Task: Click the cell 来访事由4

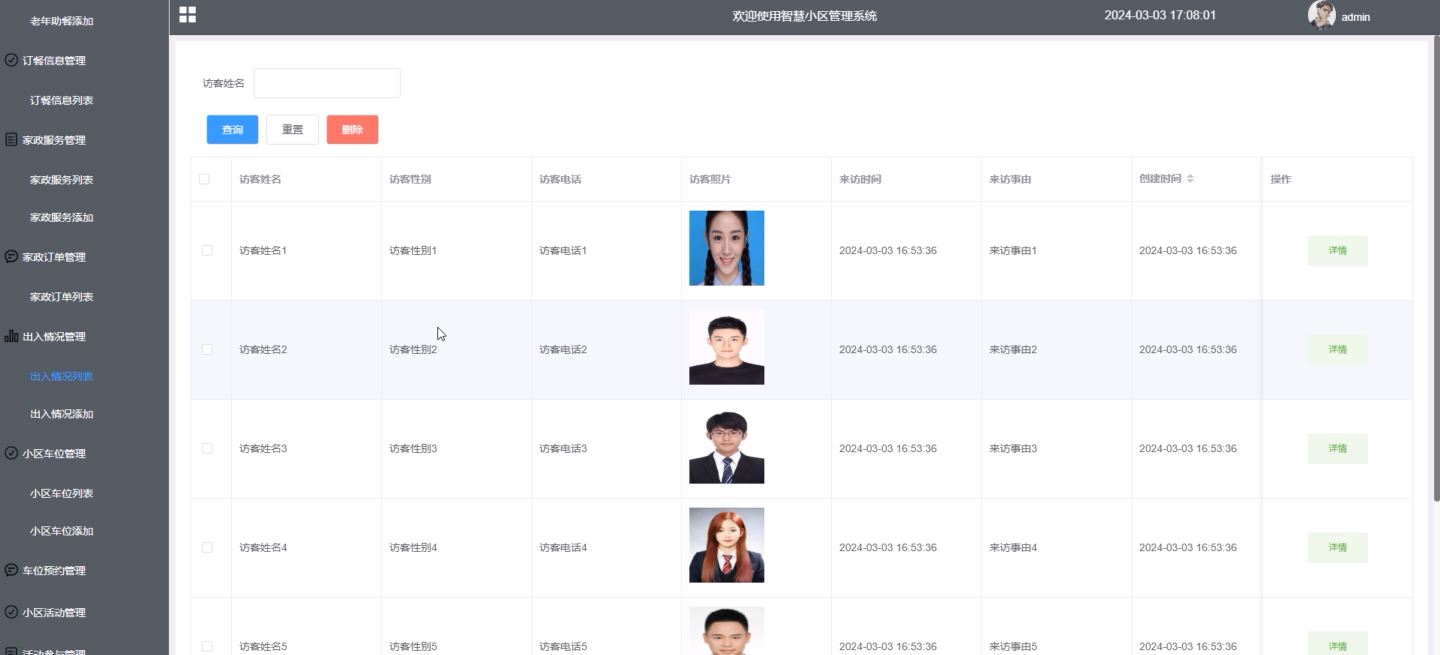Action: pyautogui.click(x=1013, y=548)
